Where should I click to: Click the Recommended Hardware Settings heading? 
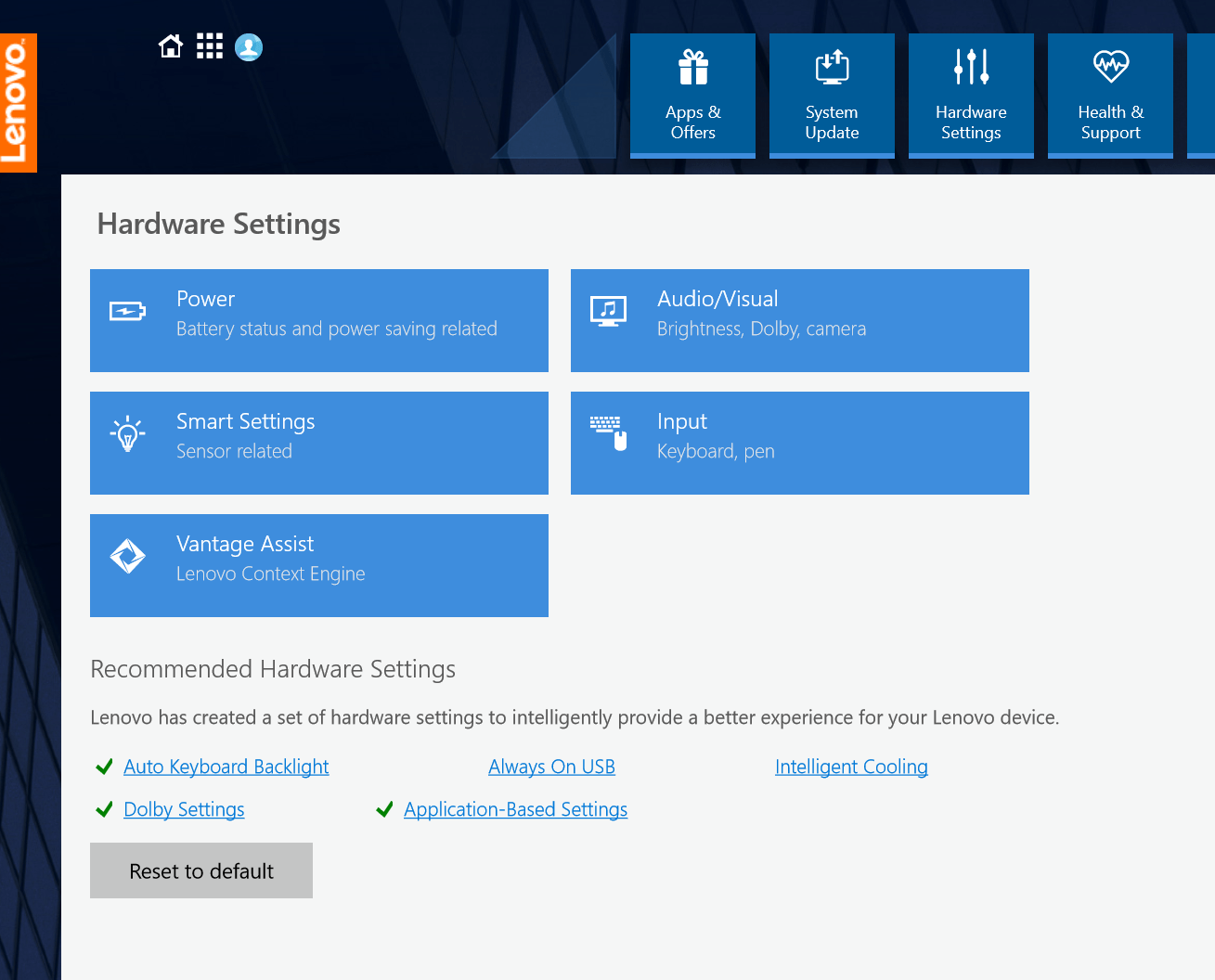point(273,669)
